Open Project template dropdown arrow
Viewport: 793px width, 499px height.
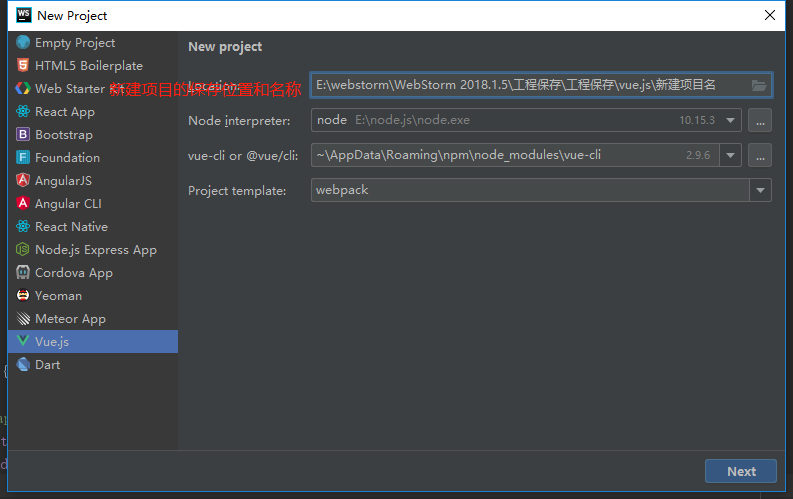[x=760, y=190]
